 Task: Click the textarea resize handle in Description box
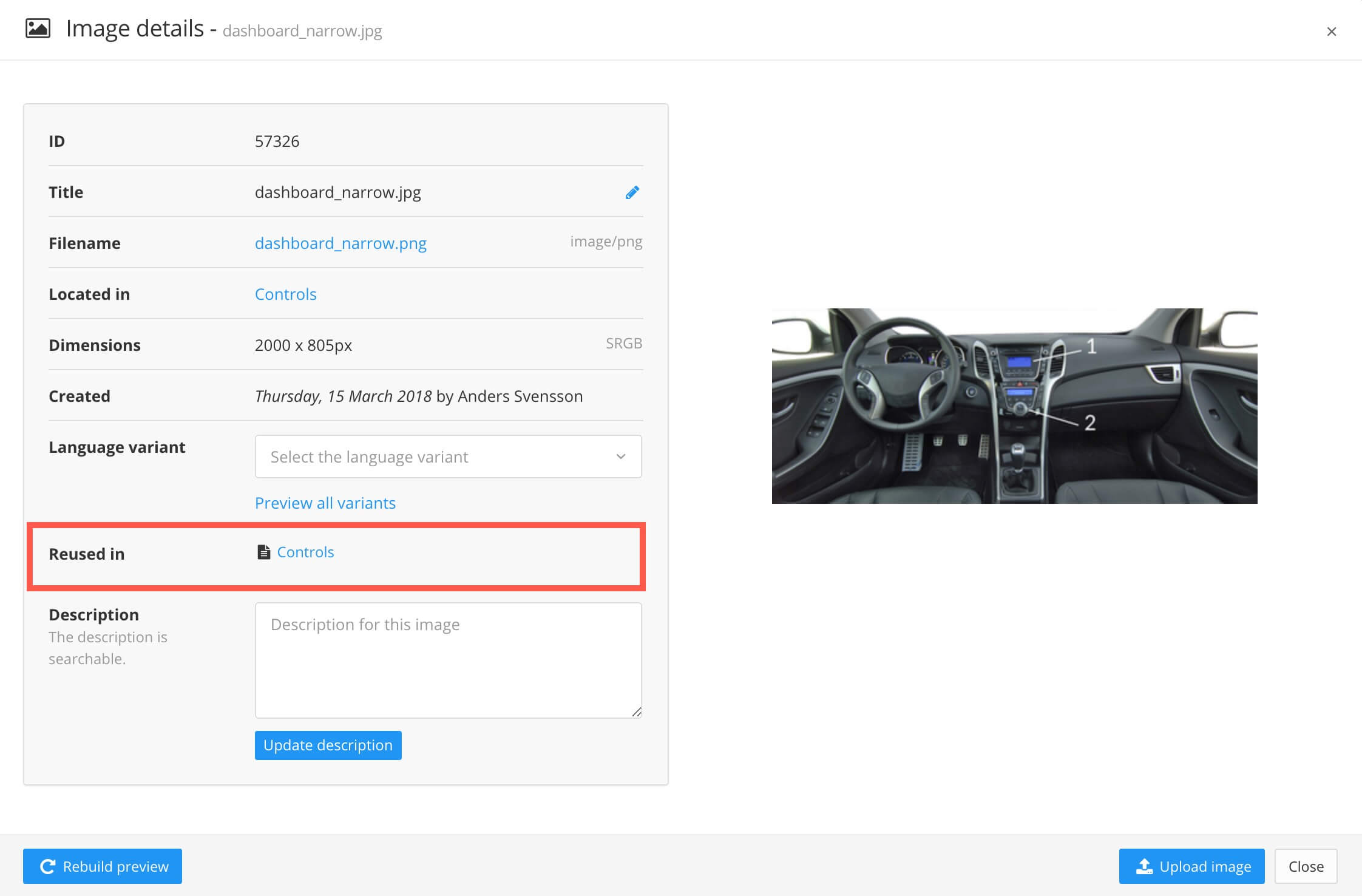636,712
